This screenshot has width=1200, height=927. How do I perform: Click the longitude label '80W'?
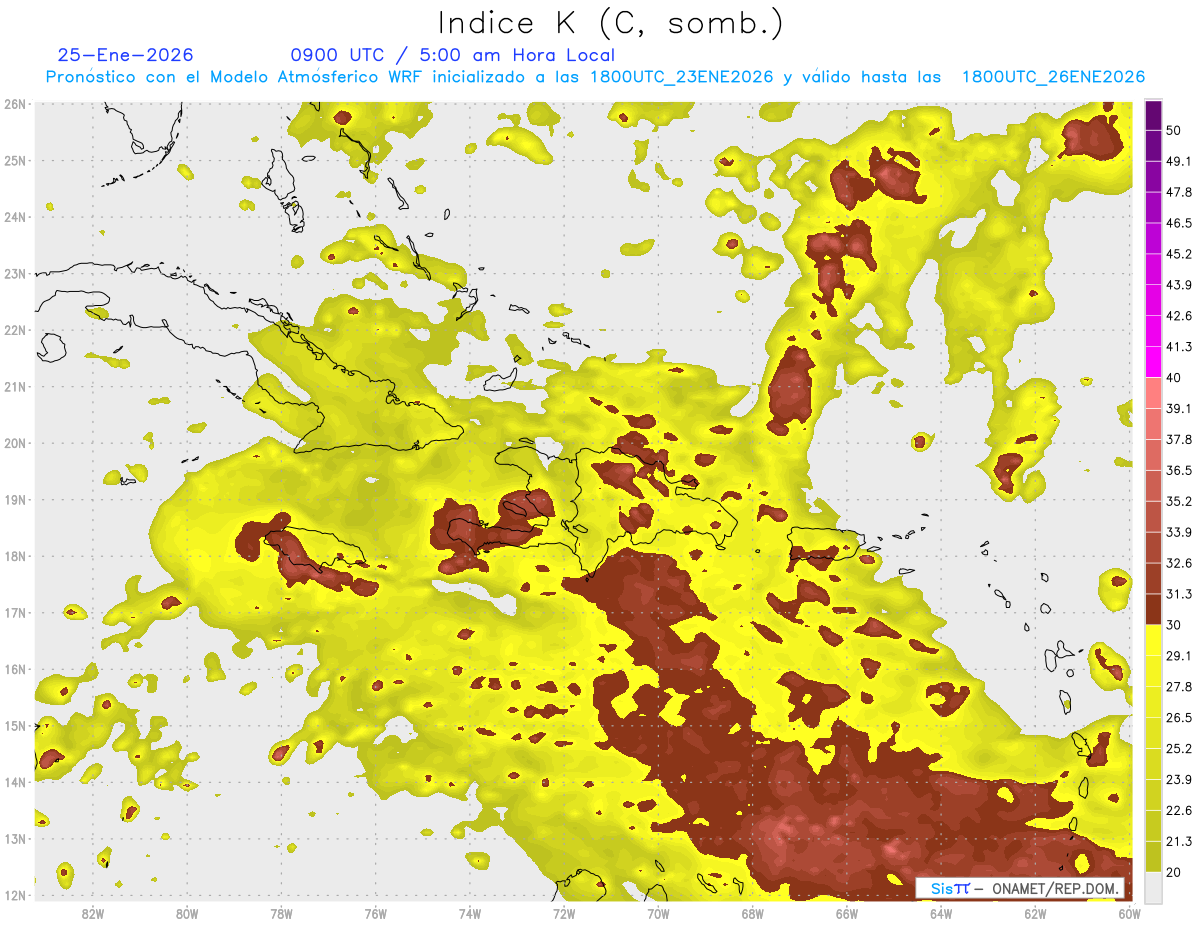[x=187, y=913]
